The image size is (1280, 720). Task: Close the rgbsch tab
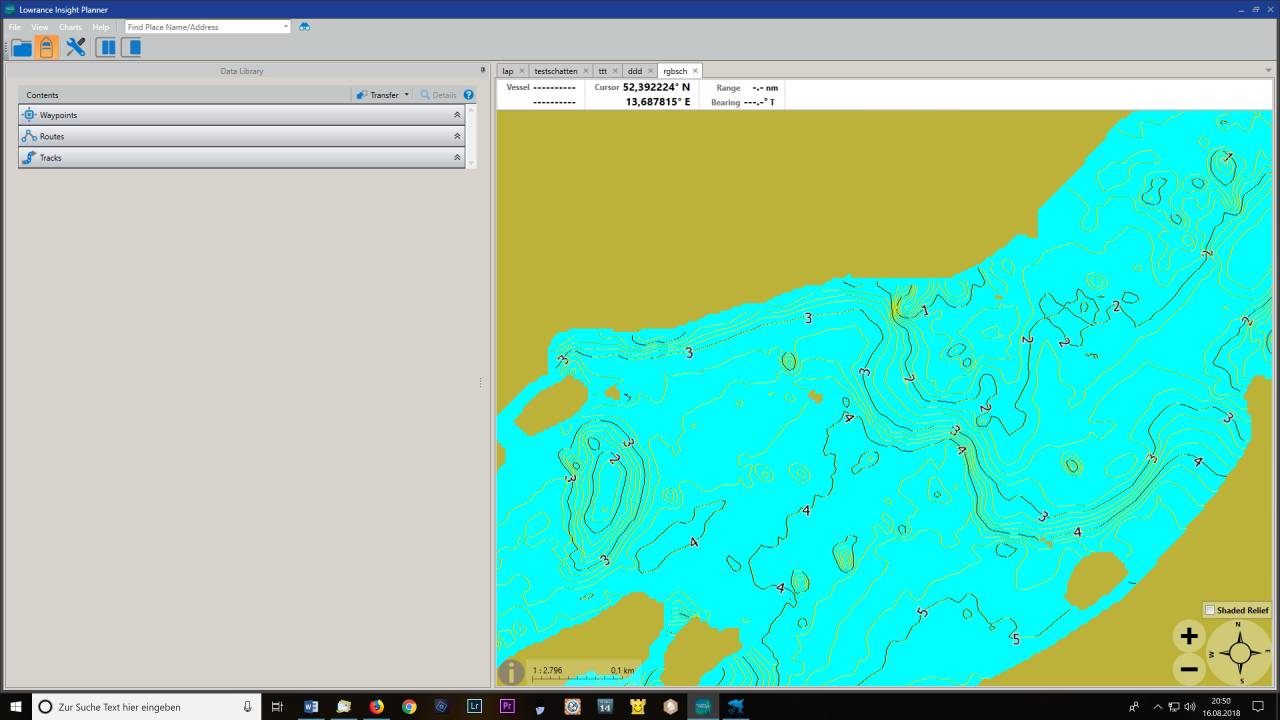tap(695, 71)
